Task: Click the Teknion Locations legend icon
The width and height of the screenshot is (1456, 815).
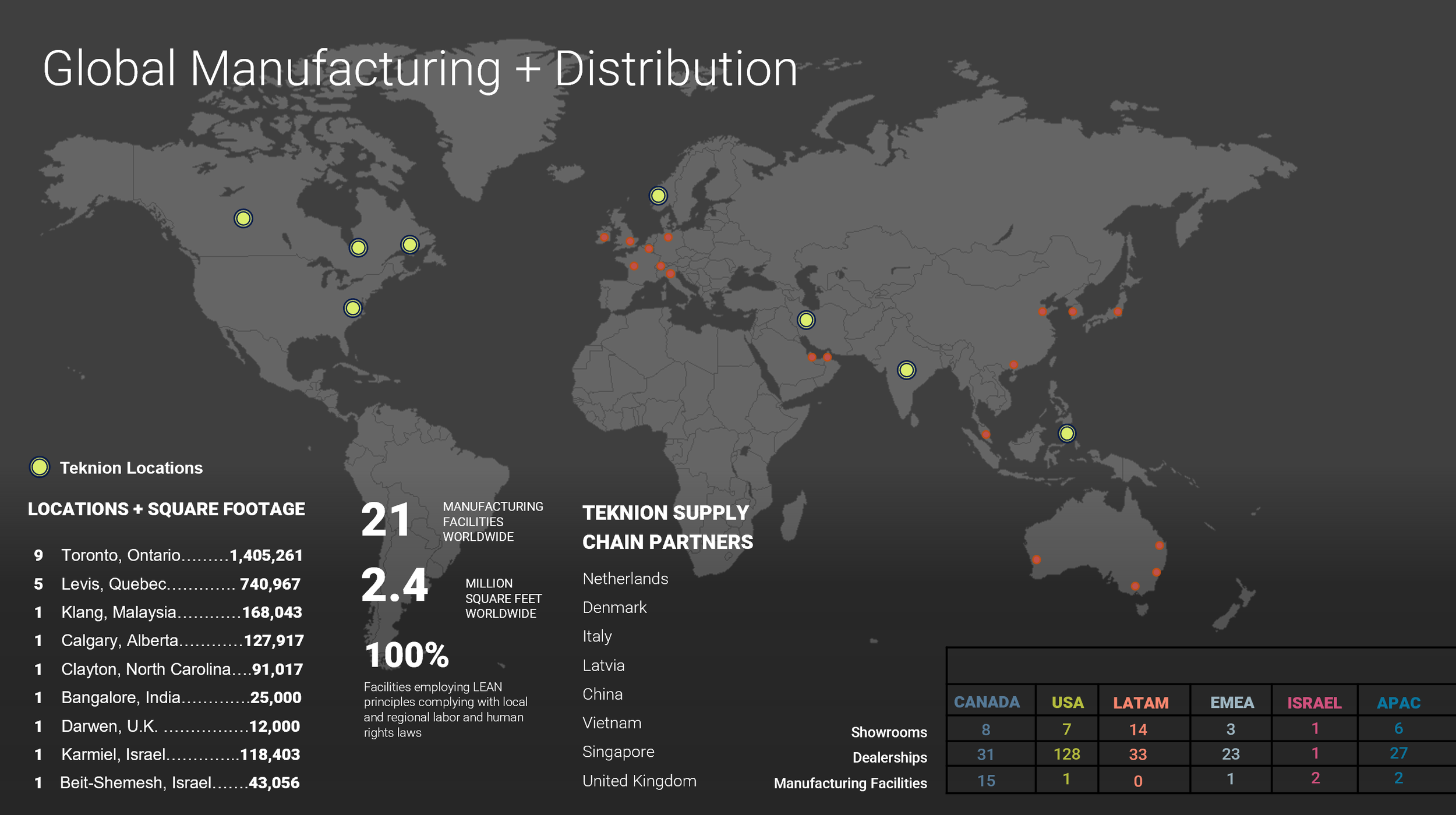Action: coord(40,467)
